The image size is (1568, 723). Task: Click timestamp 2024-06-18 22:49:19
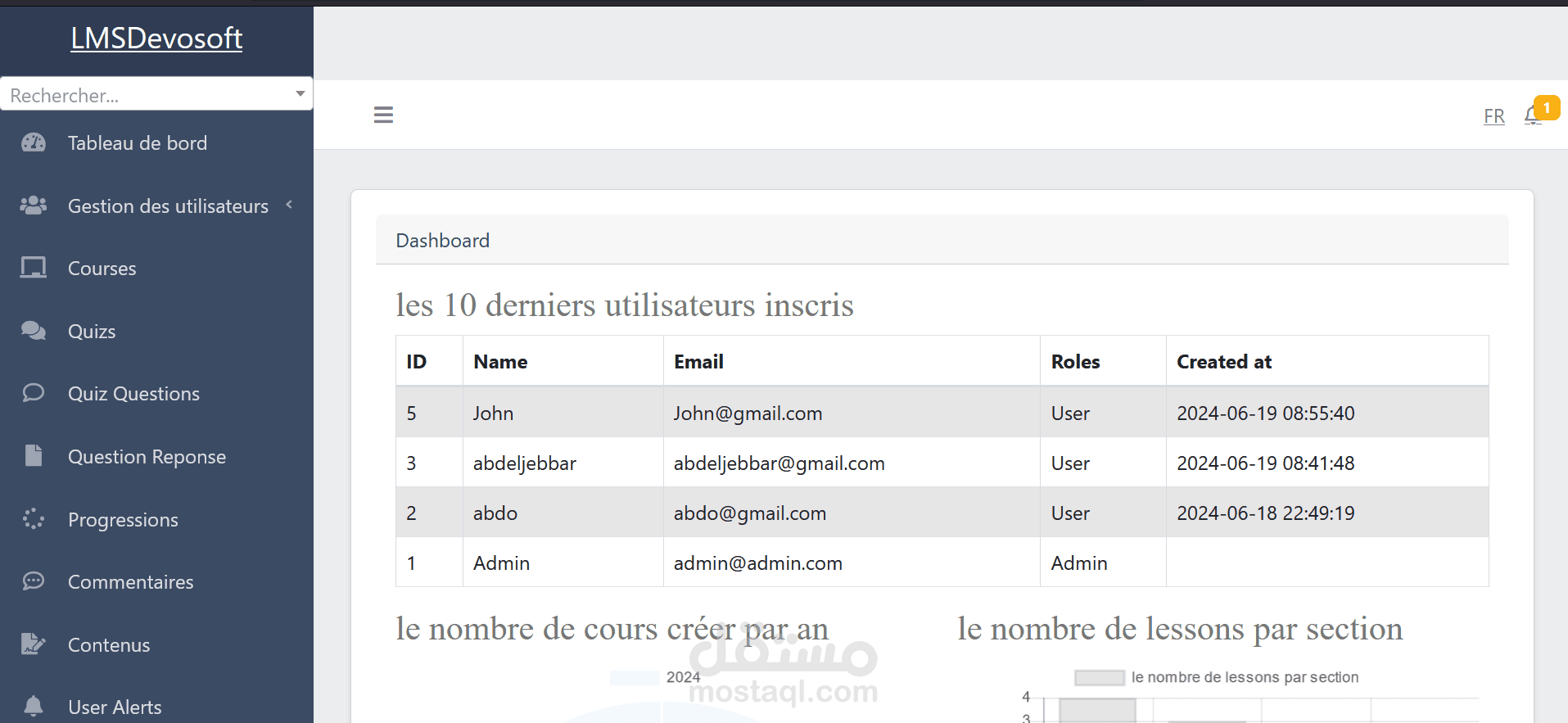[1265, 513]
